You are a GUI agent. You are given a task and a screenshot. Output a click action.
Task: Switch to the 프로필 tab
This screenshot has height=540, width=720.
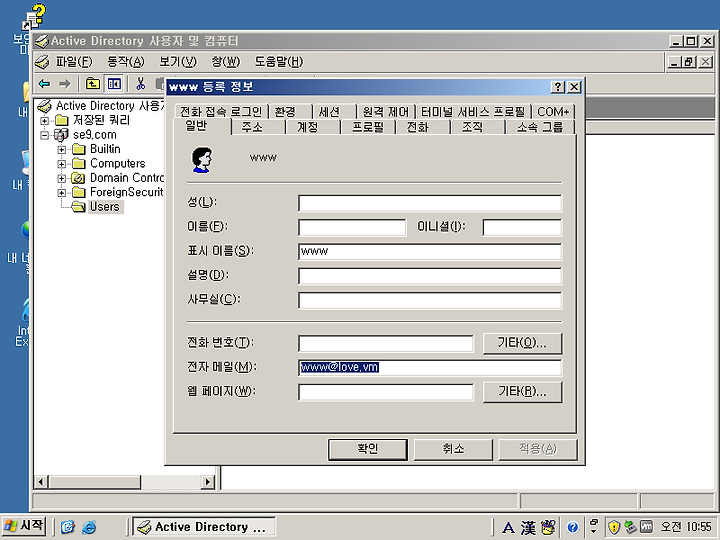pos(367,127)
